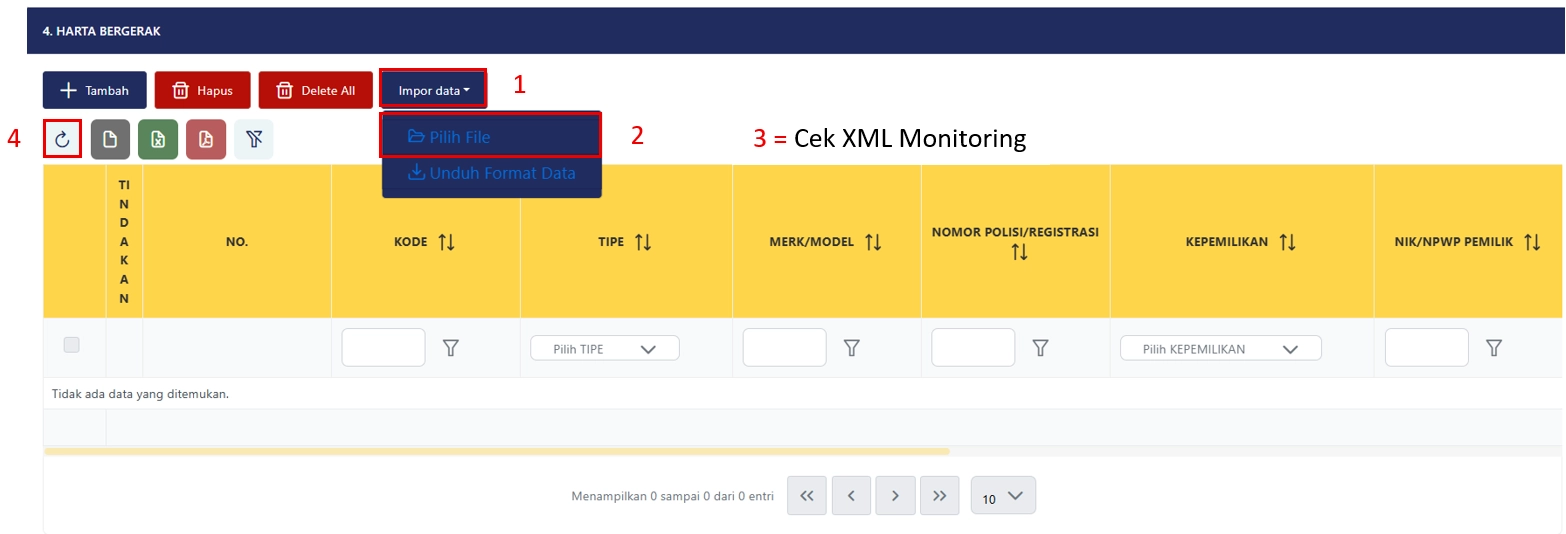Click the refresh table icon

(62, 140)
